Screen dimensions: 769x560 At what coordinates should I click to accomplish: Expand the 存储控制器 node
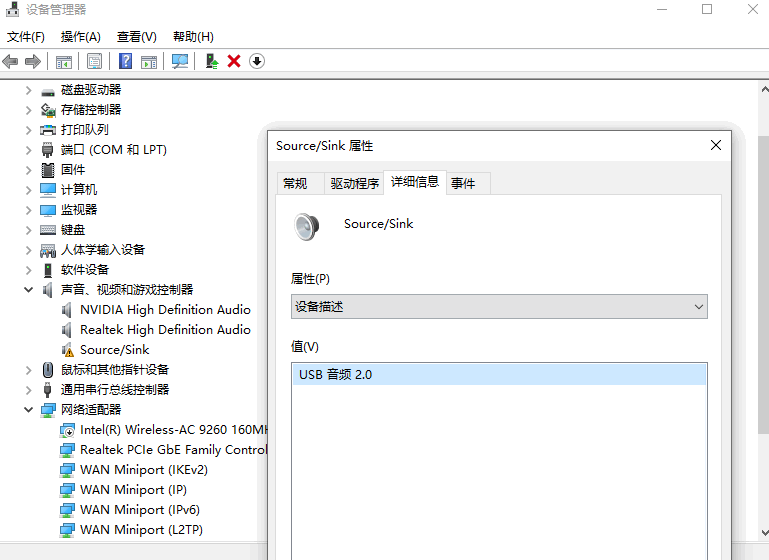(x=28, y=110)
